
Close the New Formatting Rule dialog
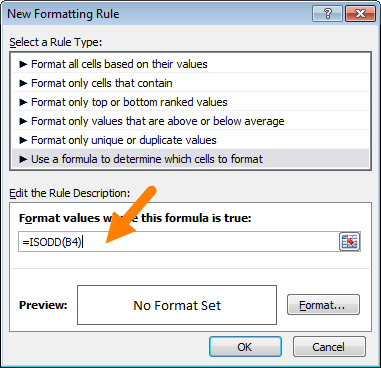pos(361,14)
